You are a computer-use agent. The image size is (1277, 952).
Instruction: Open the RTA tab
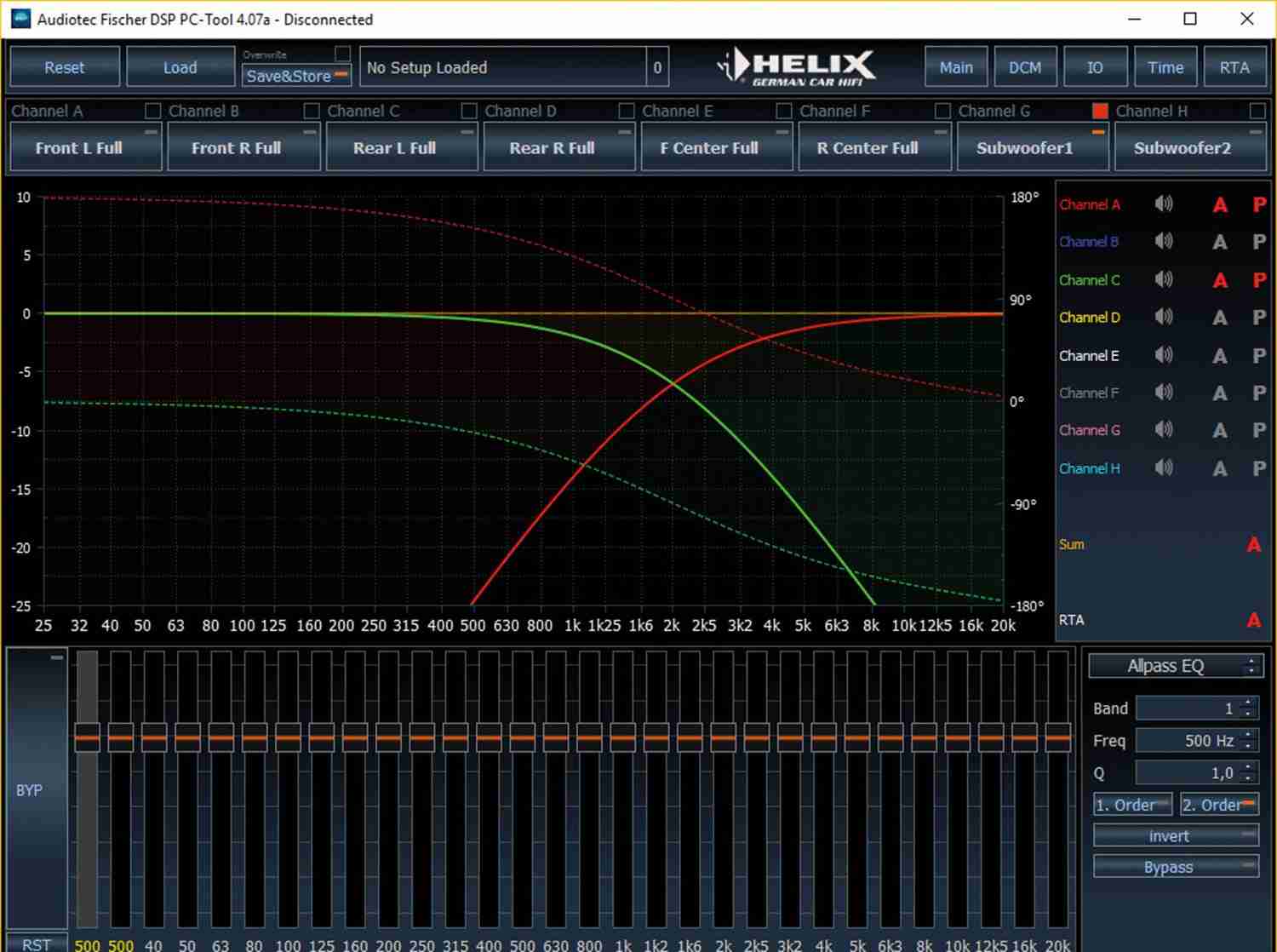(1234, 67)
